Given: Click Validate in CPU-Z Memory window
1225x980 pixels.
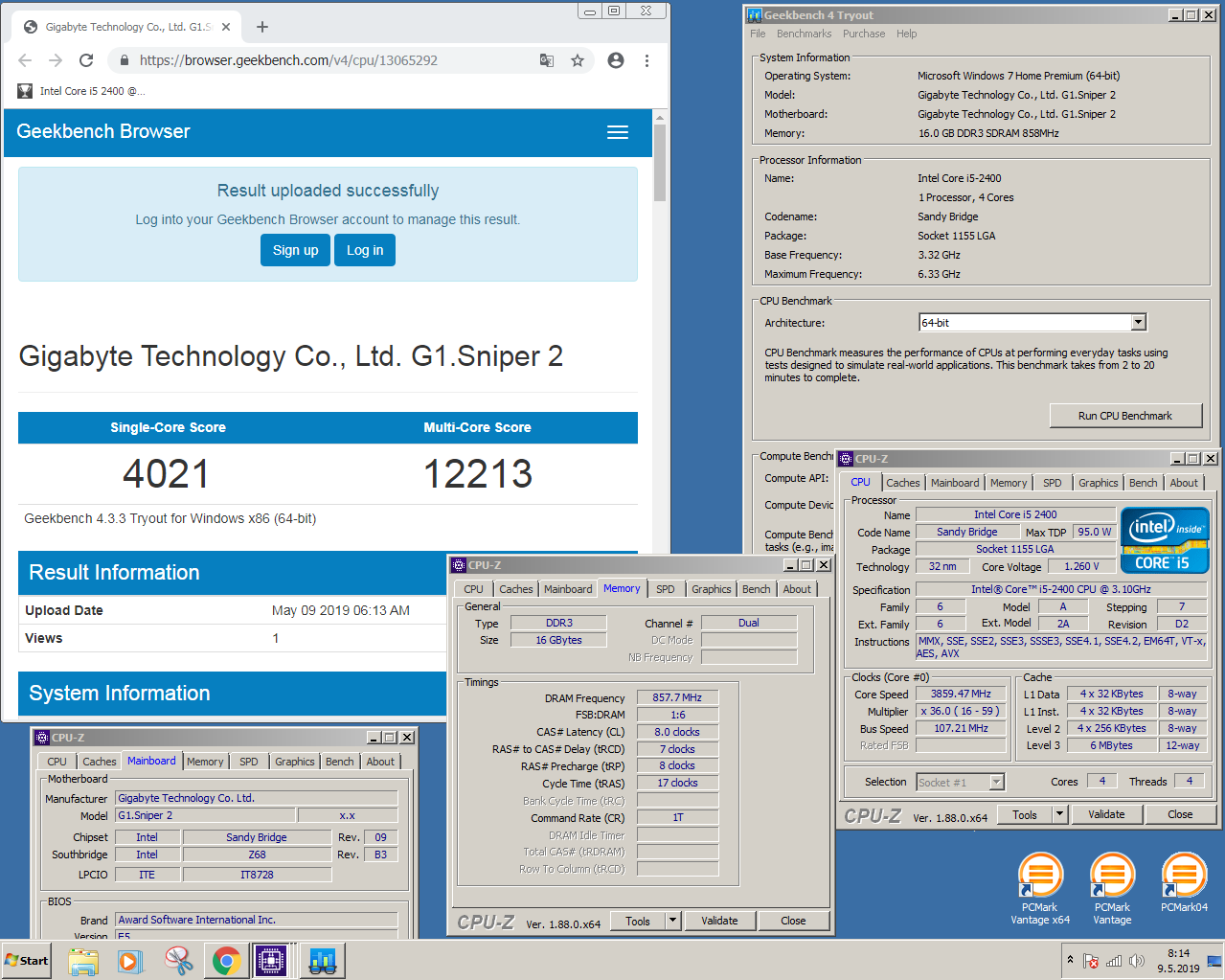Looking at the screenshot, I should click(x=719, y=921).
